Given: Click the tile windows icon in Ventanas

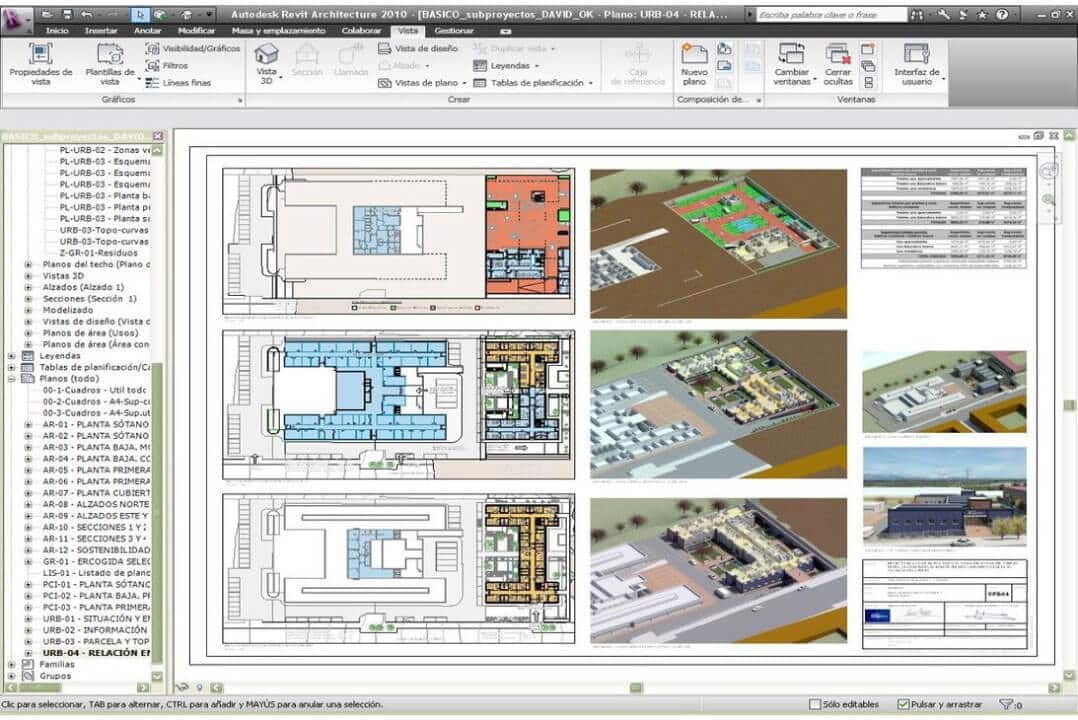Looking at the screenshot, I should click(x=868, y=83).
